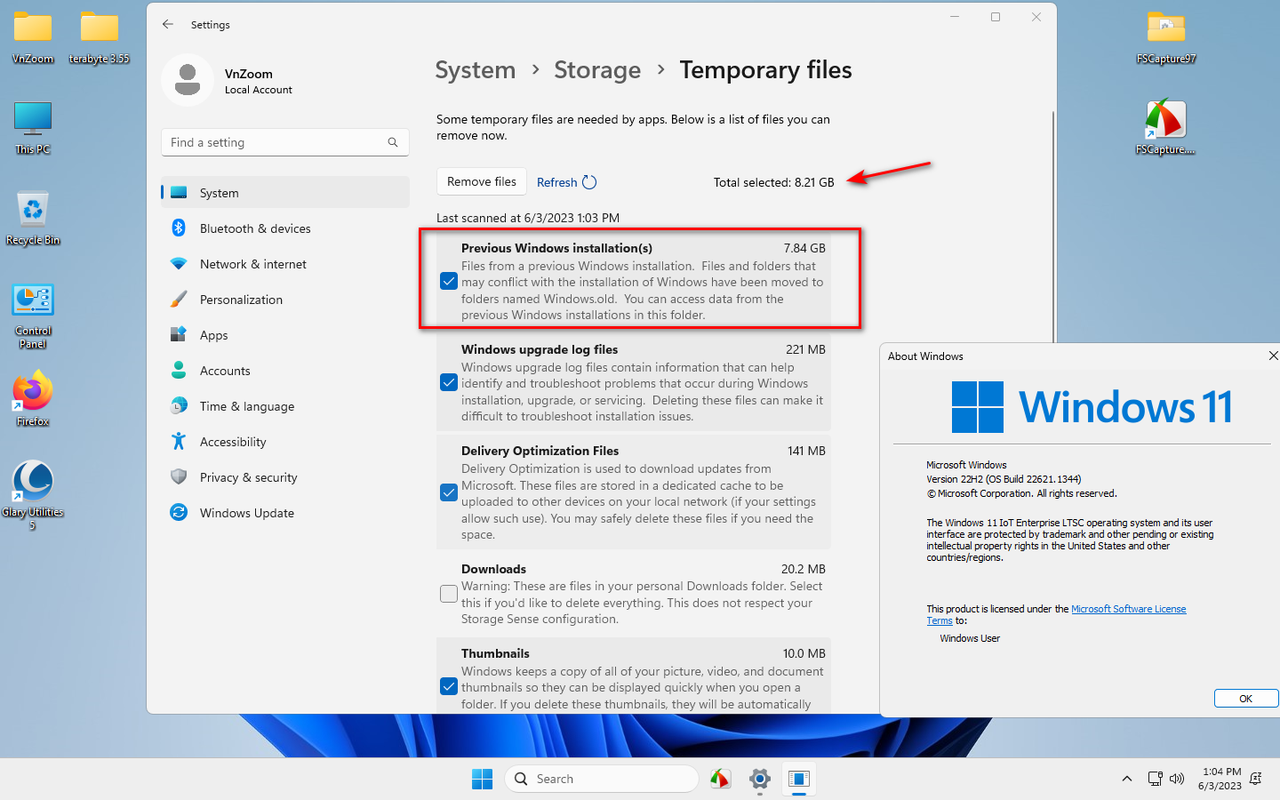Click OK in About Windows
This screenshot has width=1280, height=800.
1246,698
